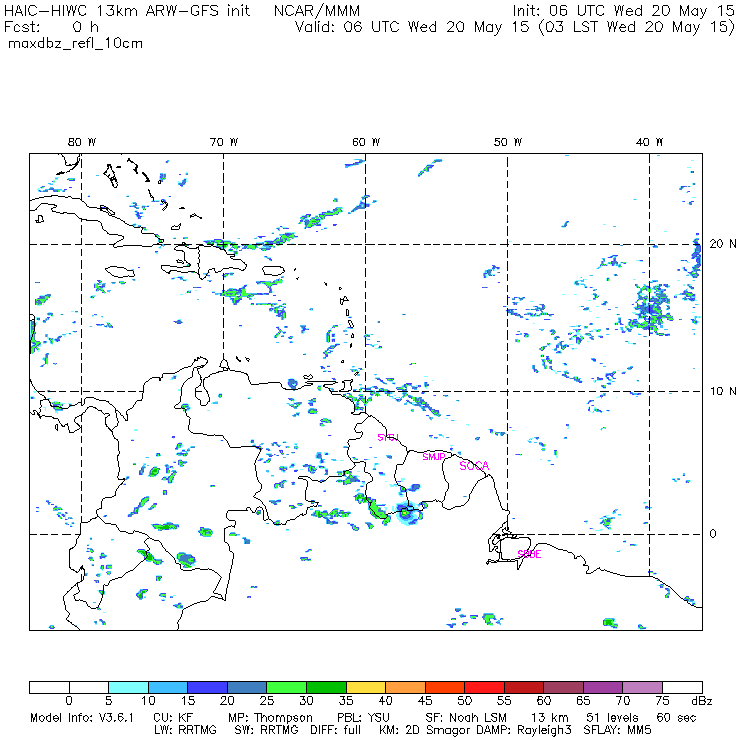
Task: Click the 'SF: Noah LSM' model setting
Action: (x=466, y=718)
